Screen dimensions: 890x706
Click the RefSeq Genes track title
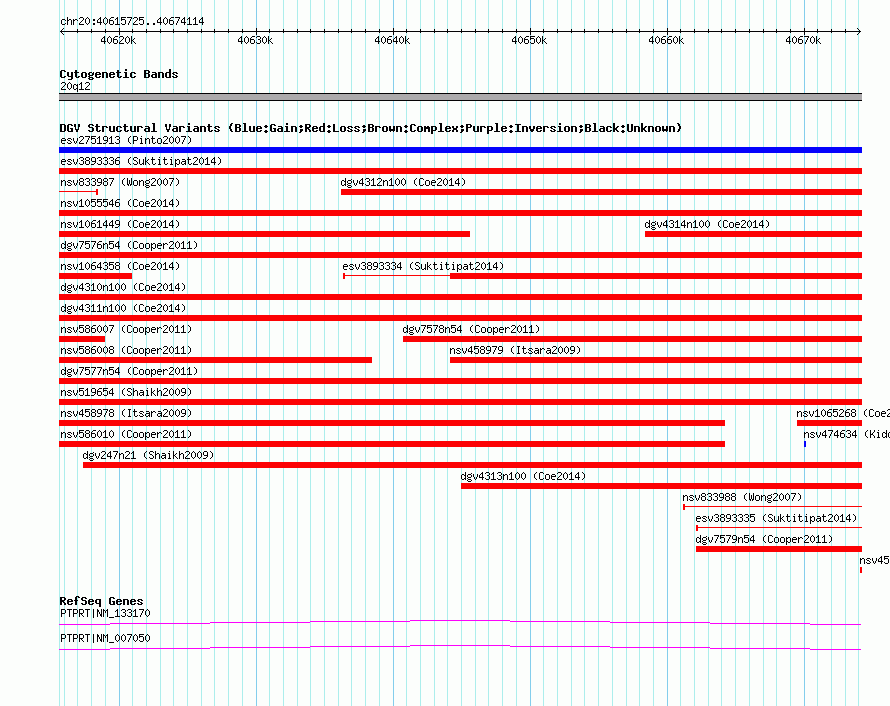(101, 601)
